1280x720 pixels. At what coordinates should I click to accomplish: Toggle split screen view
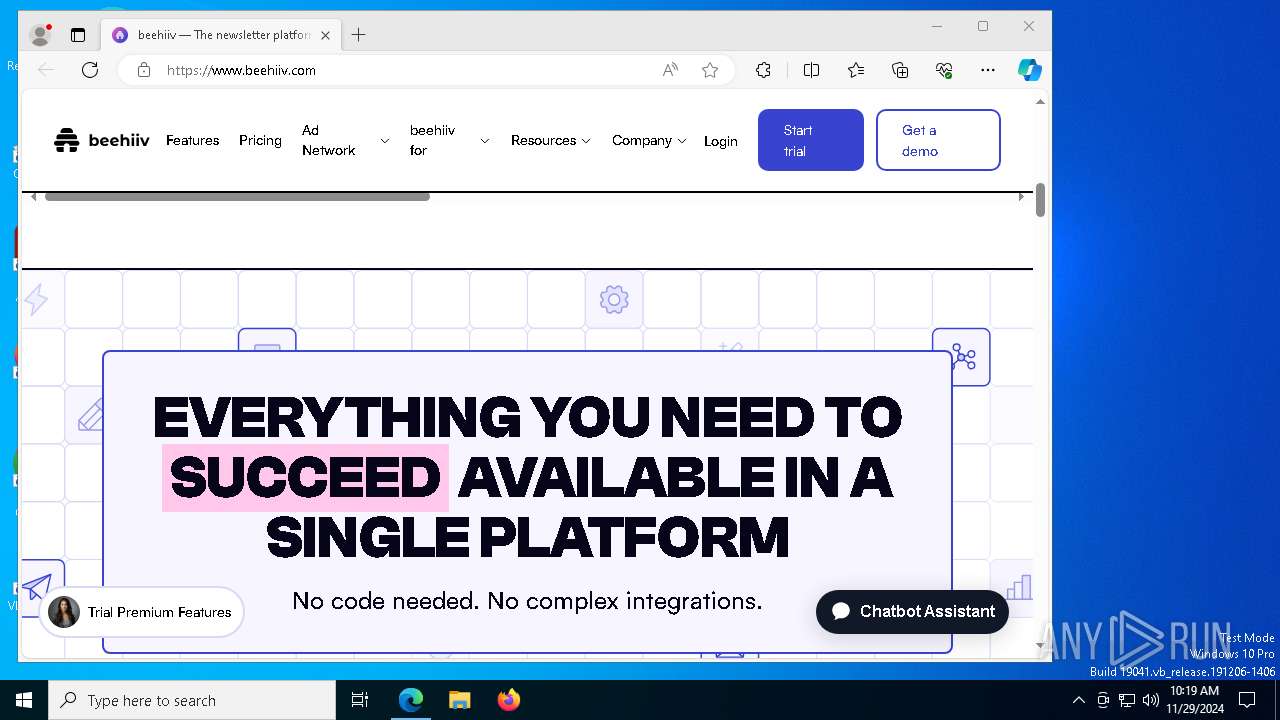811,70
